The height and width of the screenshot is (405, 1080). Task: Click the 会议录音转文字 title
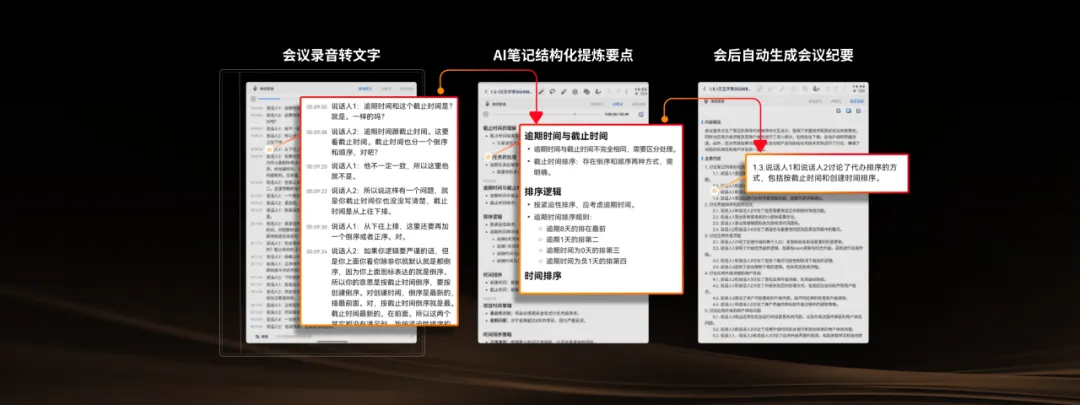pyautogui.click(x=331, y=56)
